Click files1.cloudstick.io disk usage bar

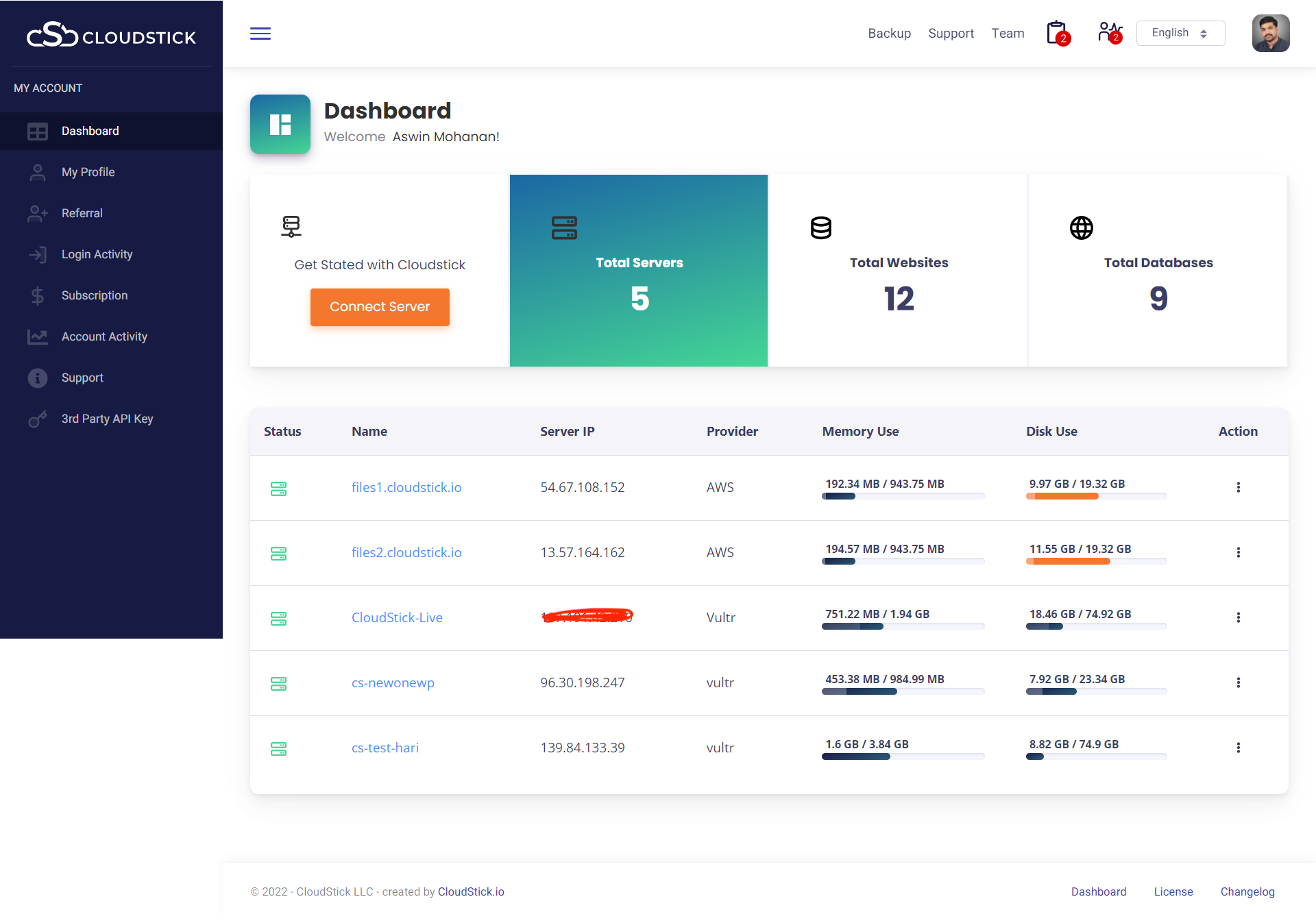pos(1096,496)
